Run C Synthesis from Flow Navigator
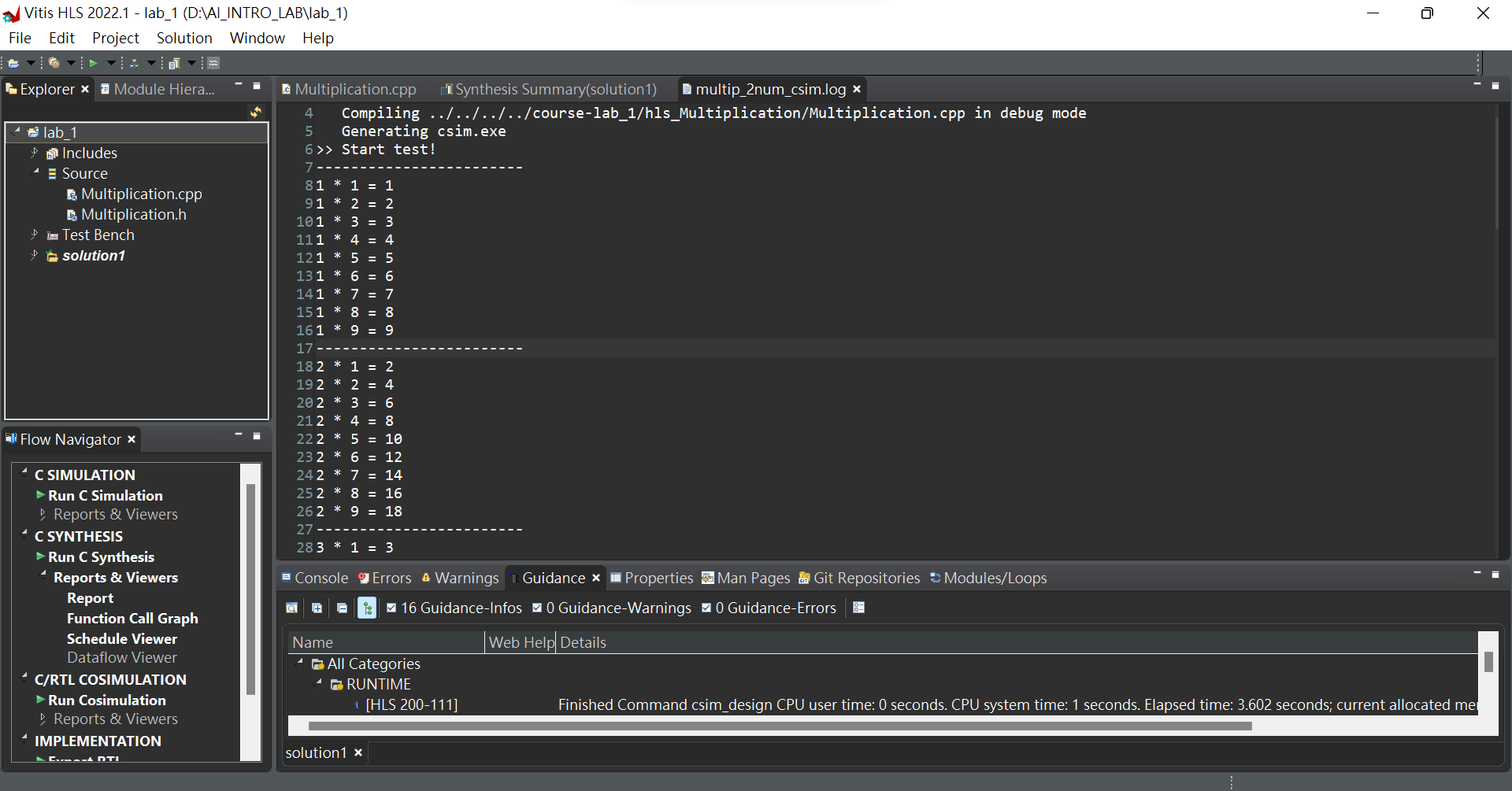Viewport: 1512px width, 791px height. pos(101,556)
